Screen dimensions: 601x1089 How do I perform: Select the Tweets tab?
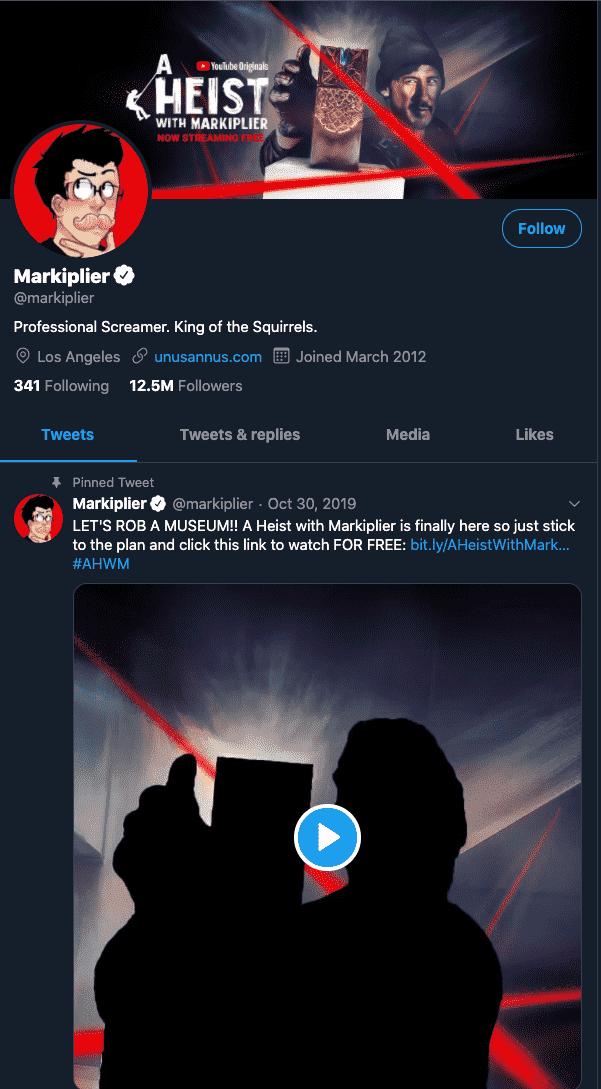point(68,434)
